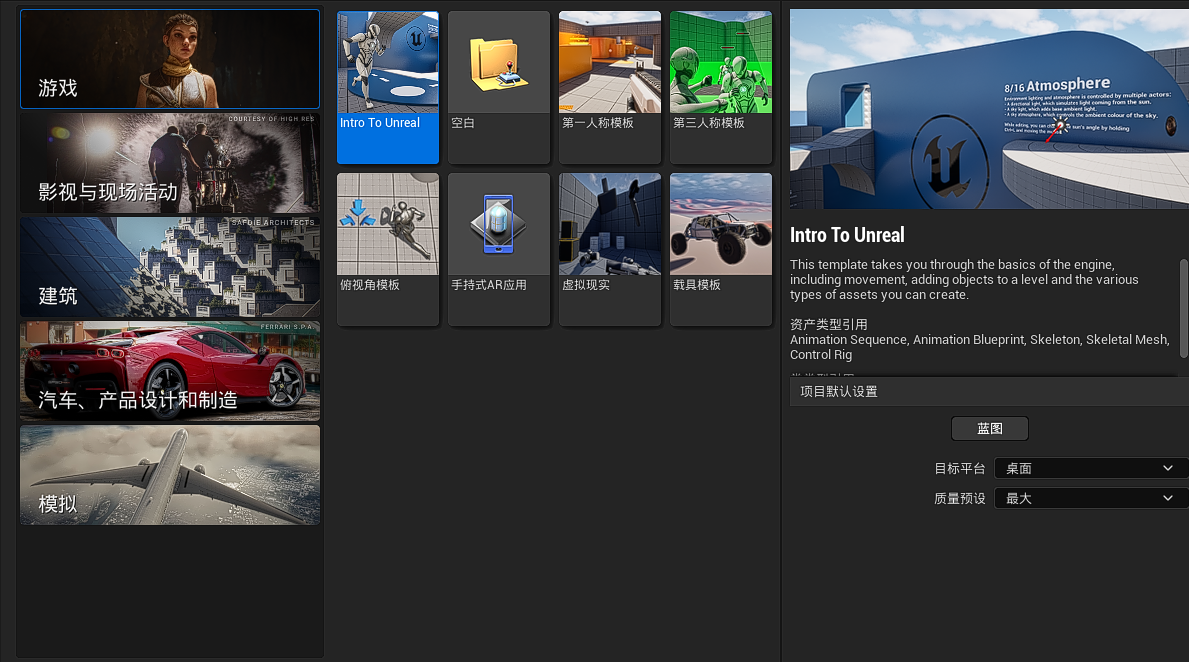Open the 目标平台 dropdown showing 桌面

coord(1089,469)
